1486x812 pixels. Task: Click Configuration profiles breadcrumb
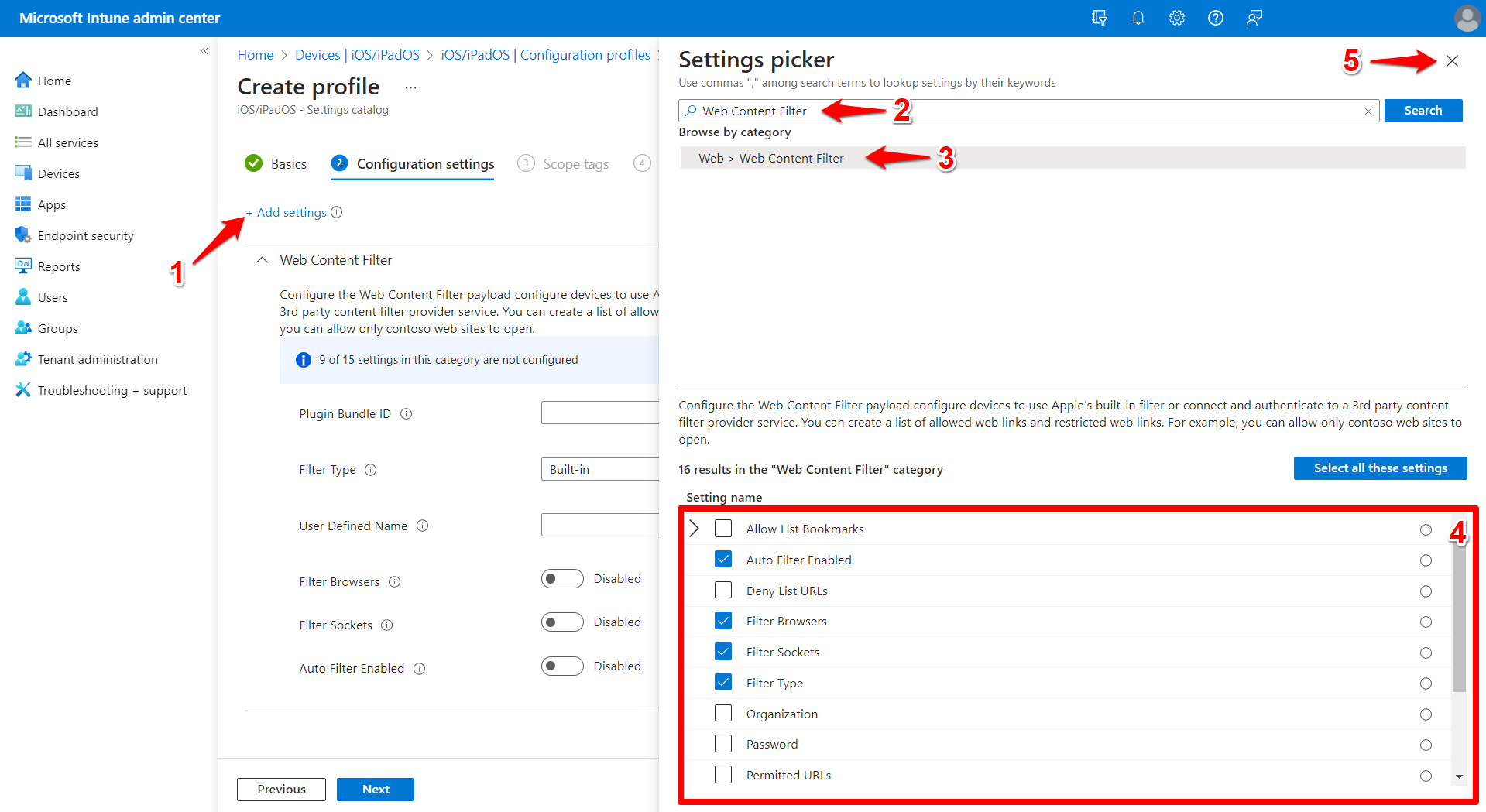pyautogui.click(x=546, y=55)
